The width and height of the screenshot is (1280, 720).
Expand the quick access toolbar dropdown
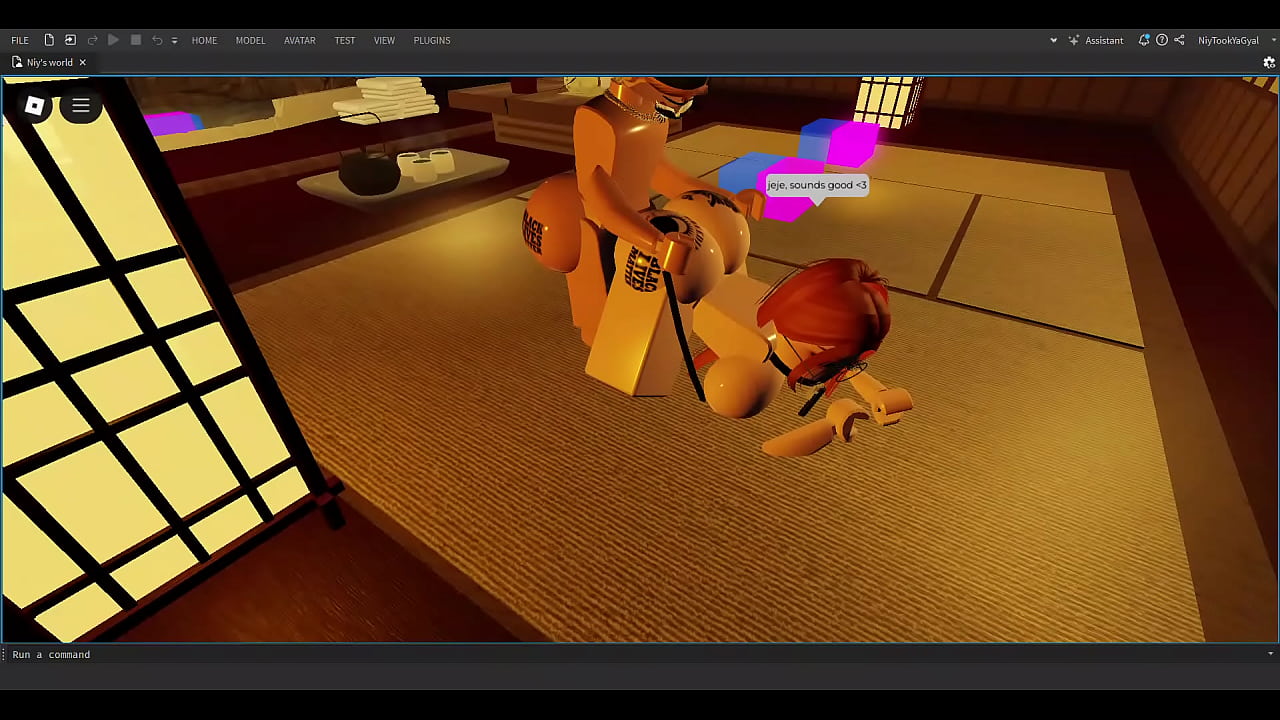coord(174,41)
